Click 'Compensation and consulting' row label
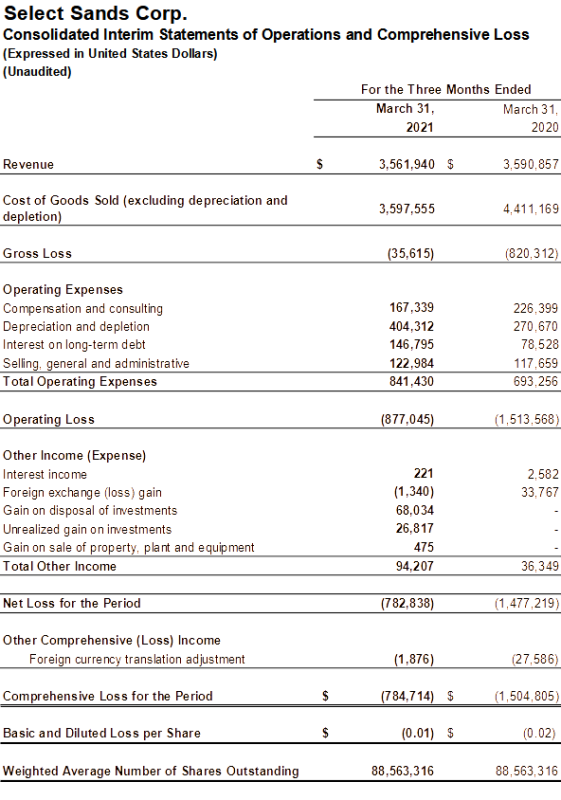561x800 pixels. (83, 309)
